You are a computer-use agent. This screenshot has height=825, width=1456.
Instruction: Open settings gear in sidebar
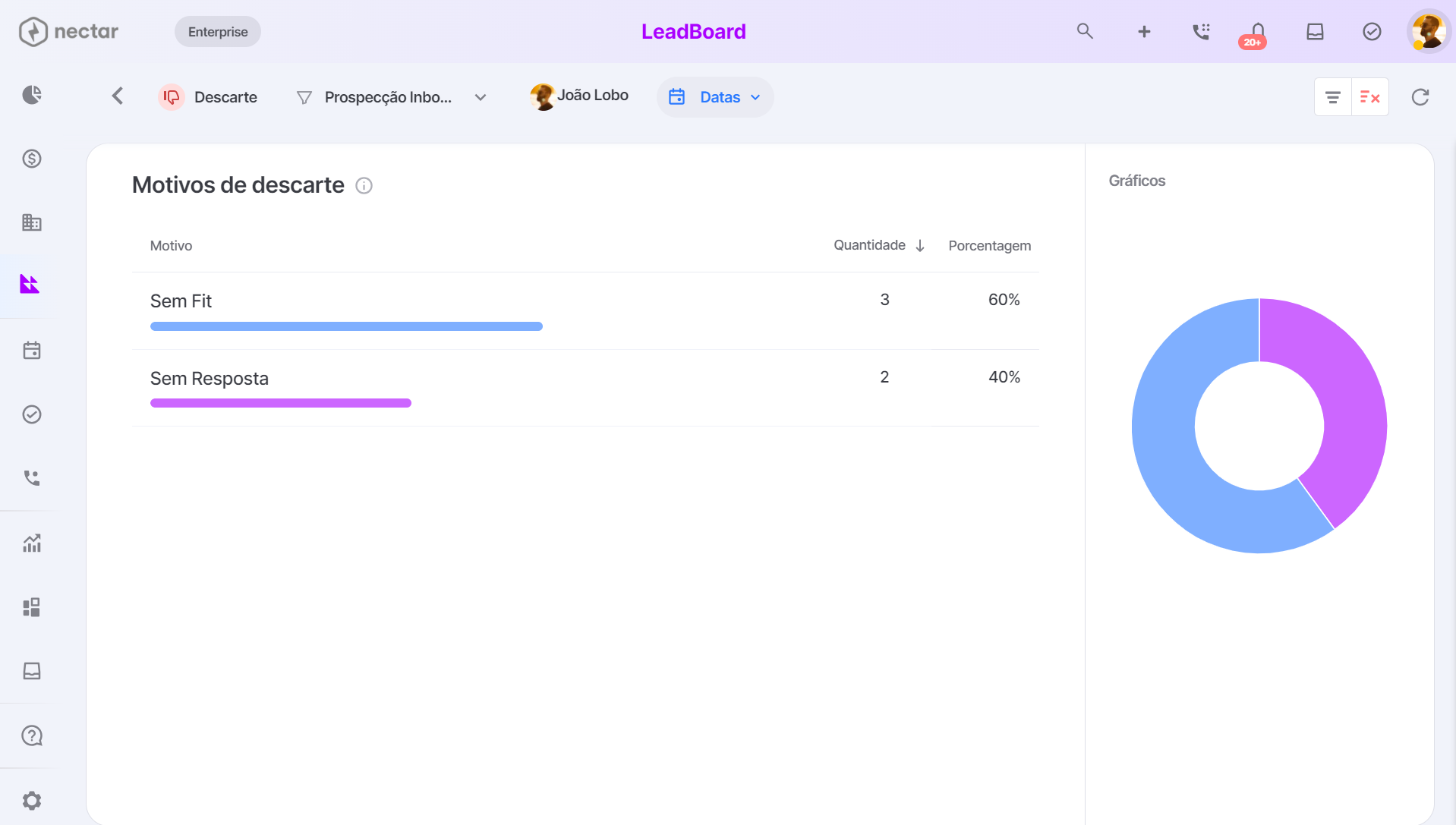point(32,801)
